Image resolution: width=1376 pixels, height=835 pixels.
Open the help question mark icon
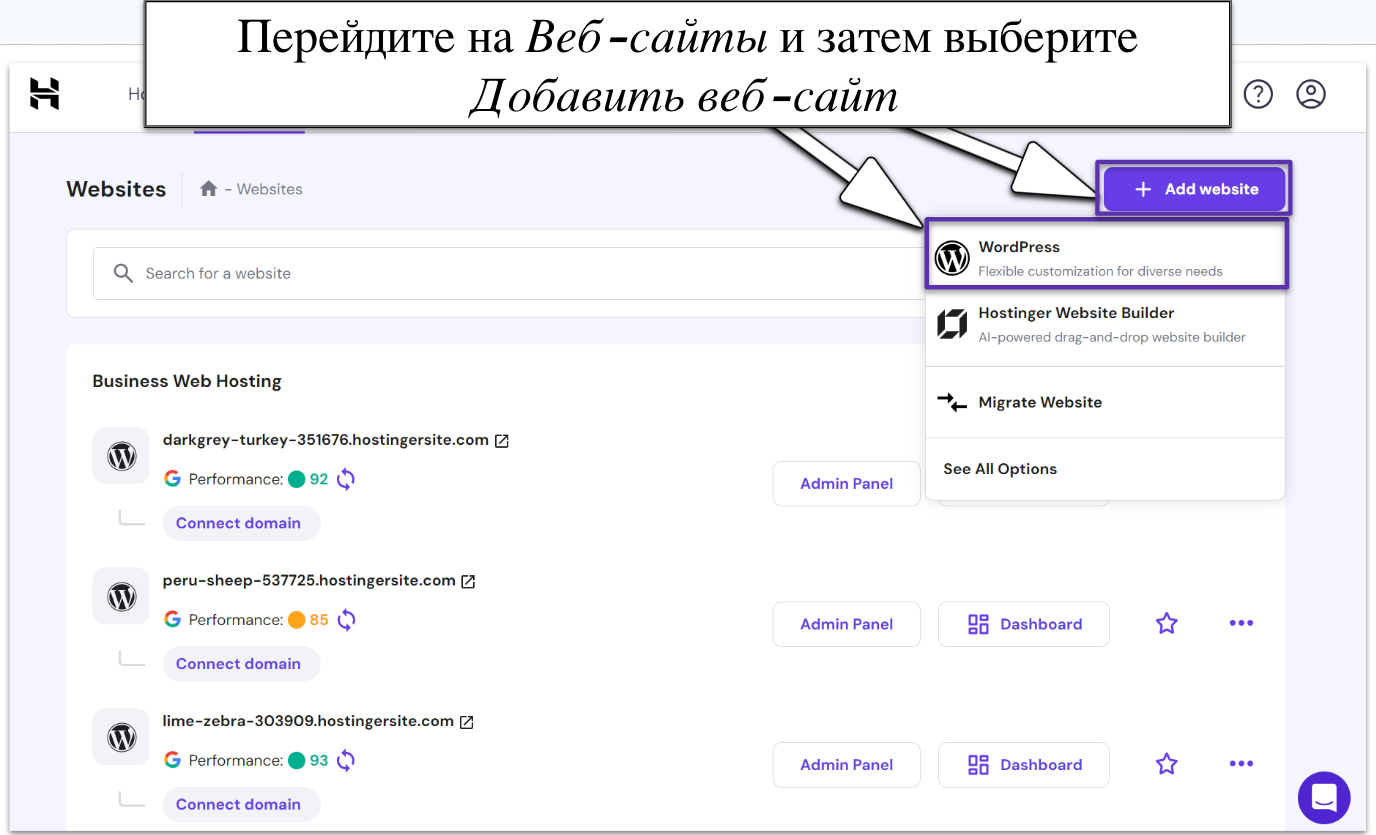coord(1258,94)
